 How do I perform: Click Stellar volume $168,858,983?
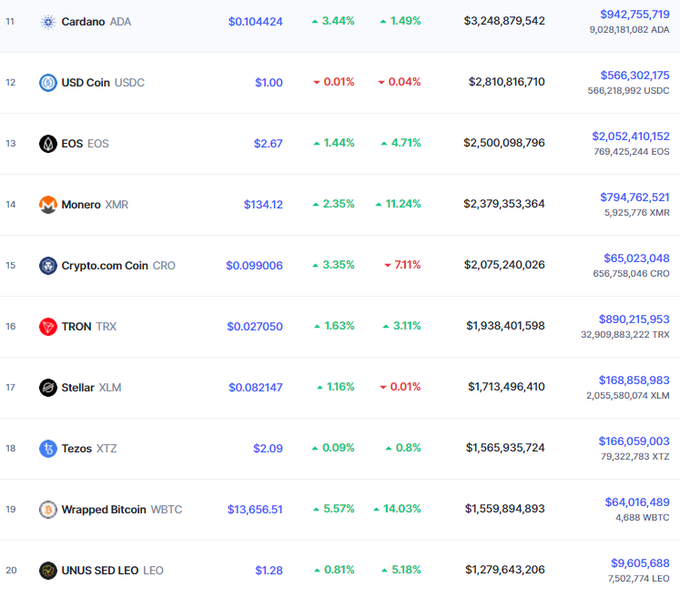(634, 380)
